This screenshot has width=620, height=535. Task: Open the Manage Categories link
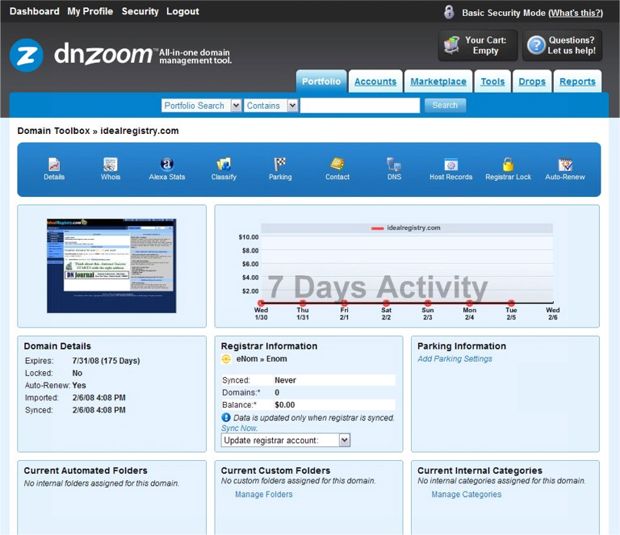click(466, 494)
